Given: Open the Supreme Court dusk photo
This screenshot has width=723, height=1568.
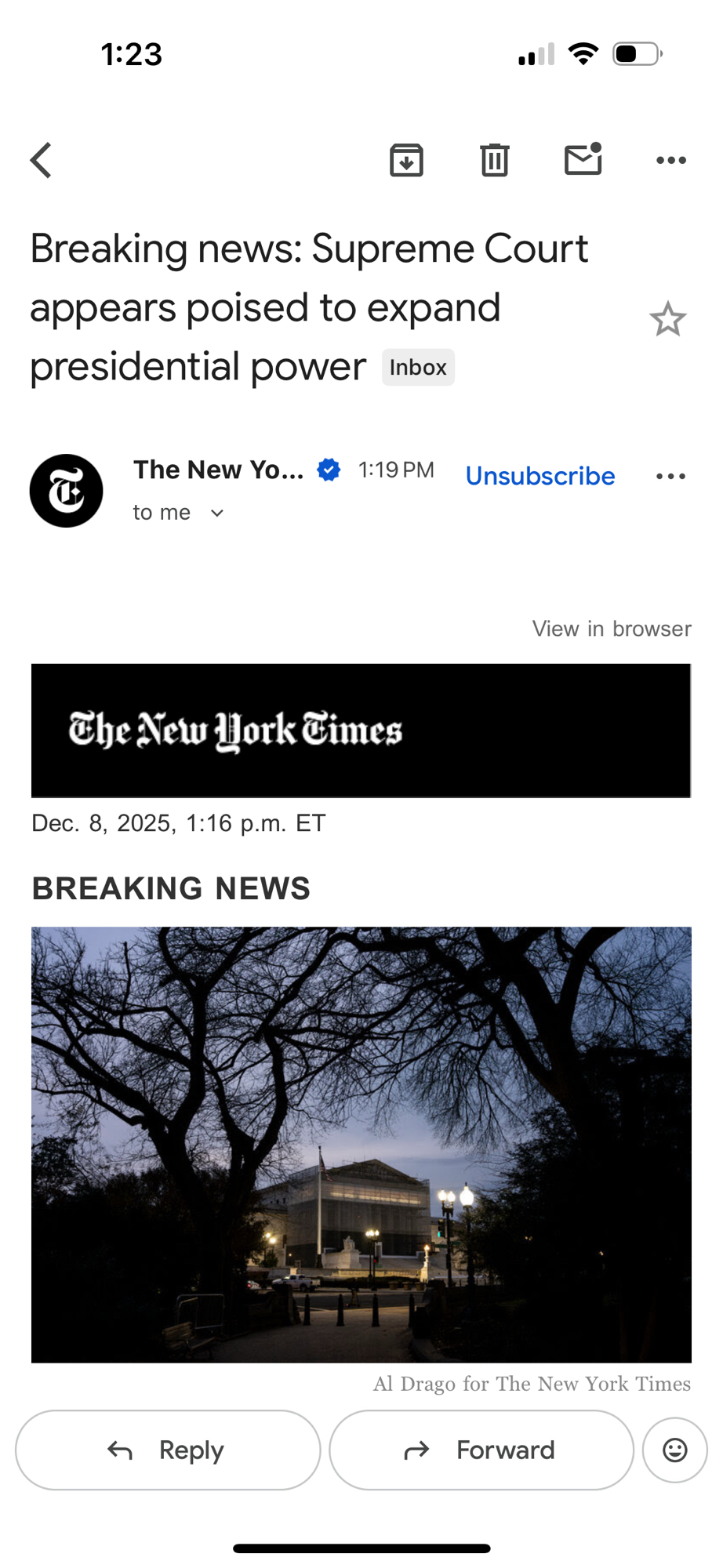Looking at the screenshot, I should pyautogui.click(x=361, y=1145).
